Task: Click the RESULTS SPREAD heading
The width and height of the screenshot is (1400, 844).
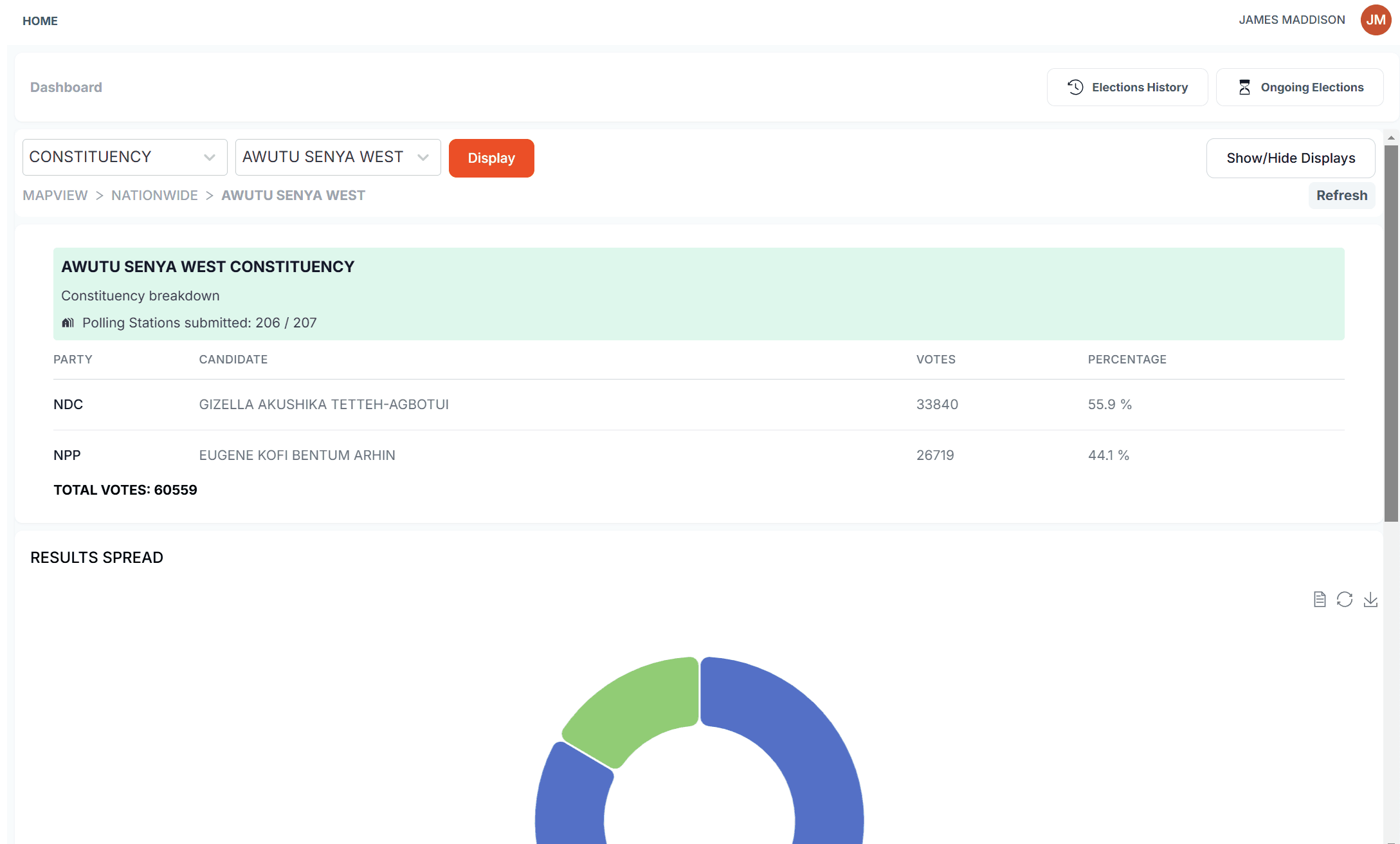Action: click(x=96, y=558)
